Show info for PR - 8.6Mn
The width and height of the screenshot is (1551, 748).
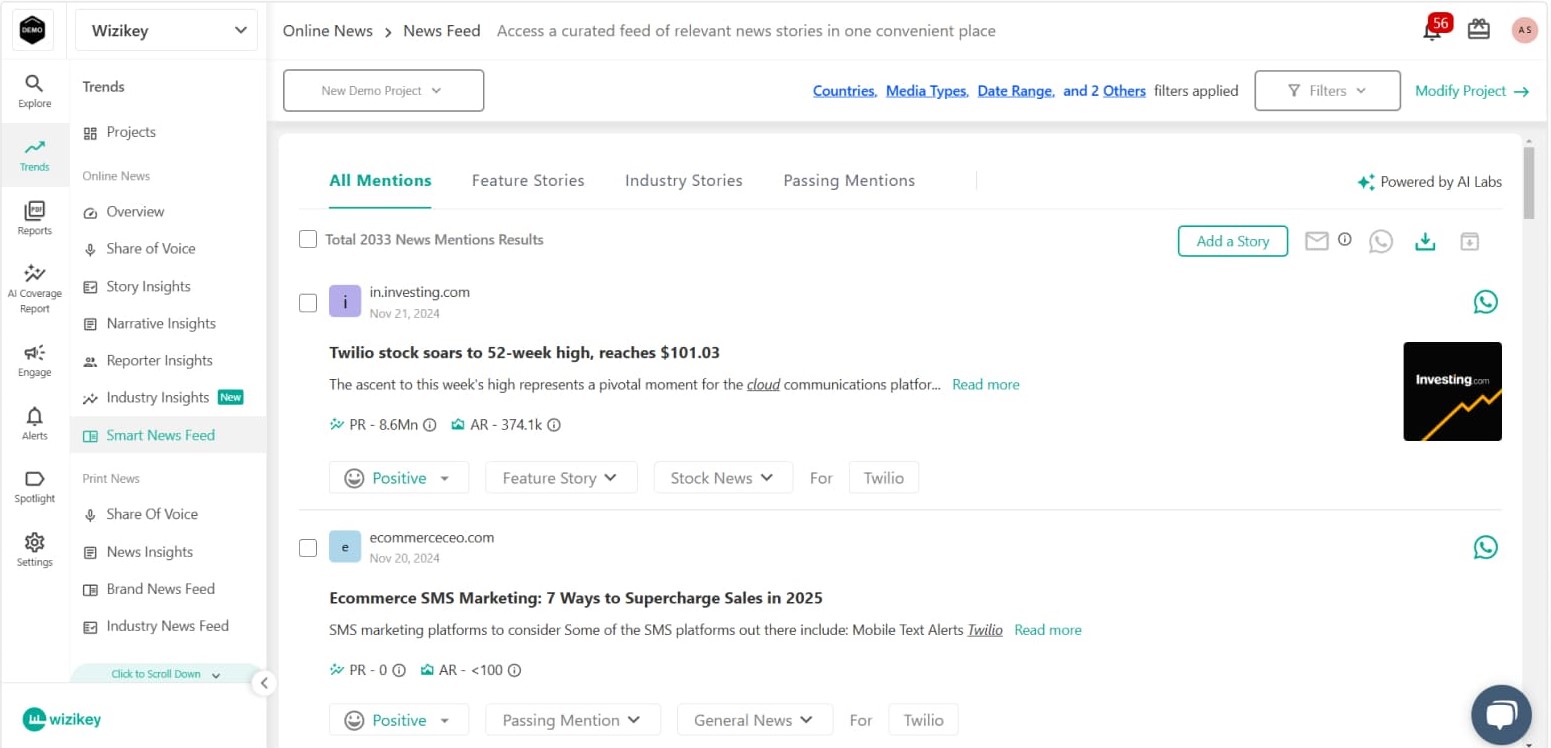(x=430, y=425)
